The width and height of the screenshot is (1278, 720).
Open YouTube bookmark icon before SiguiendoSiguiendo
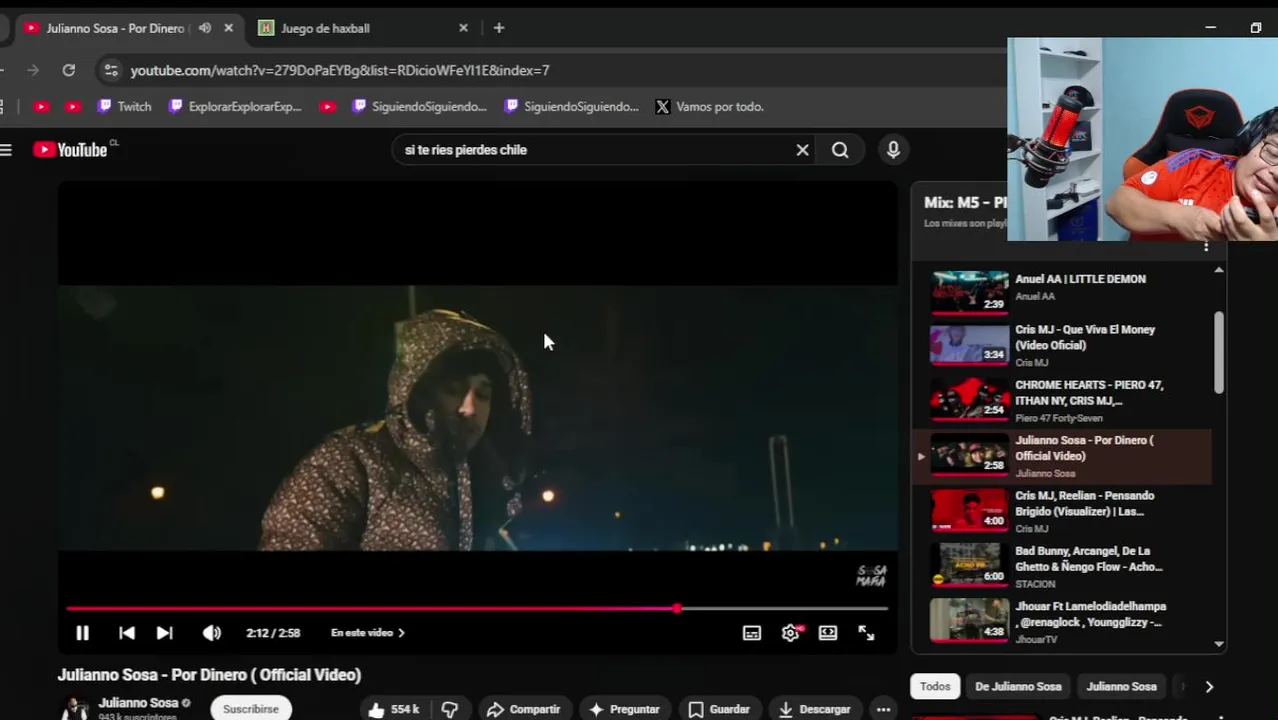(x=327, y=106)
